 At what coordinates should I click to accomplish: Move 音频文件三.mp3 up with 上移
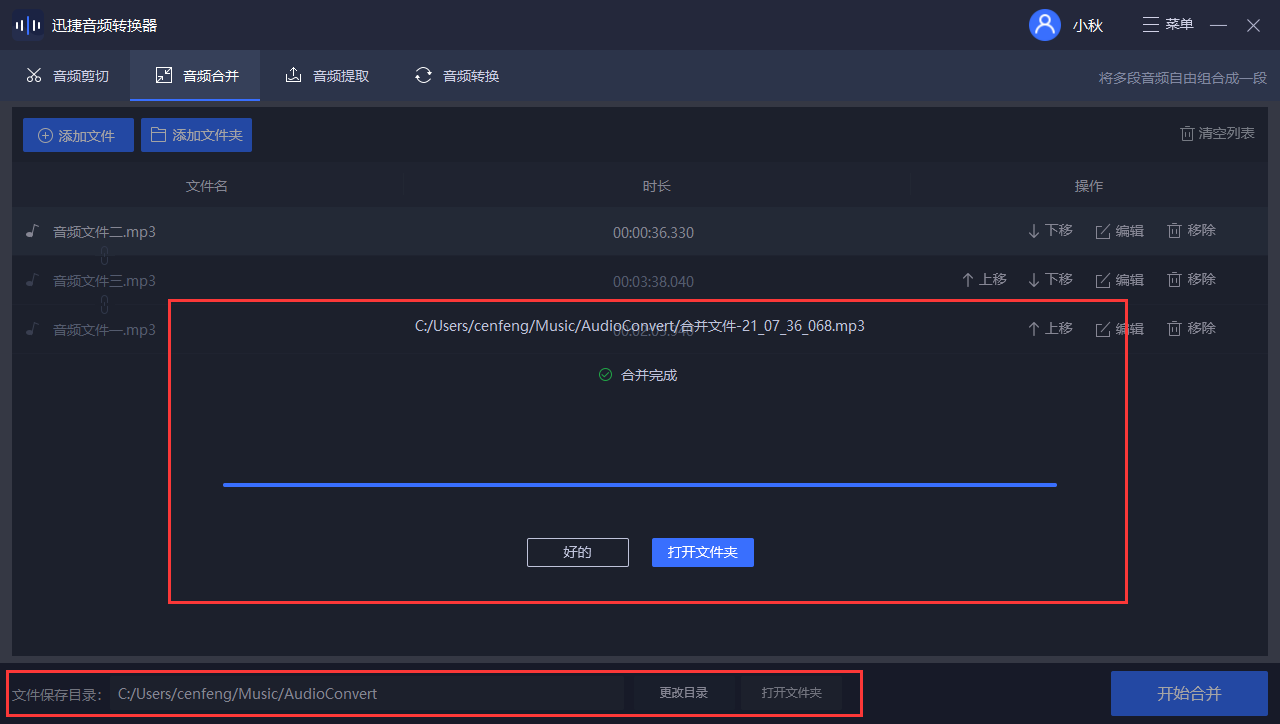pos(984,280)
